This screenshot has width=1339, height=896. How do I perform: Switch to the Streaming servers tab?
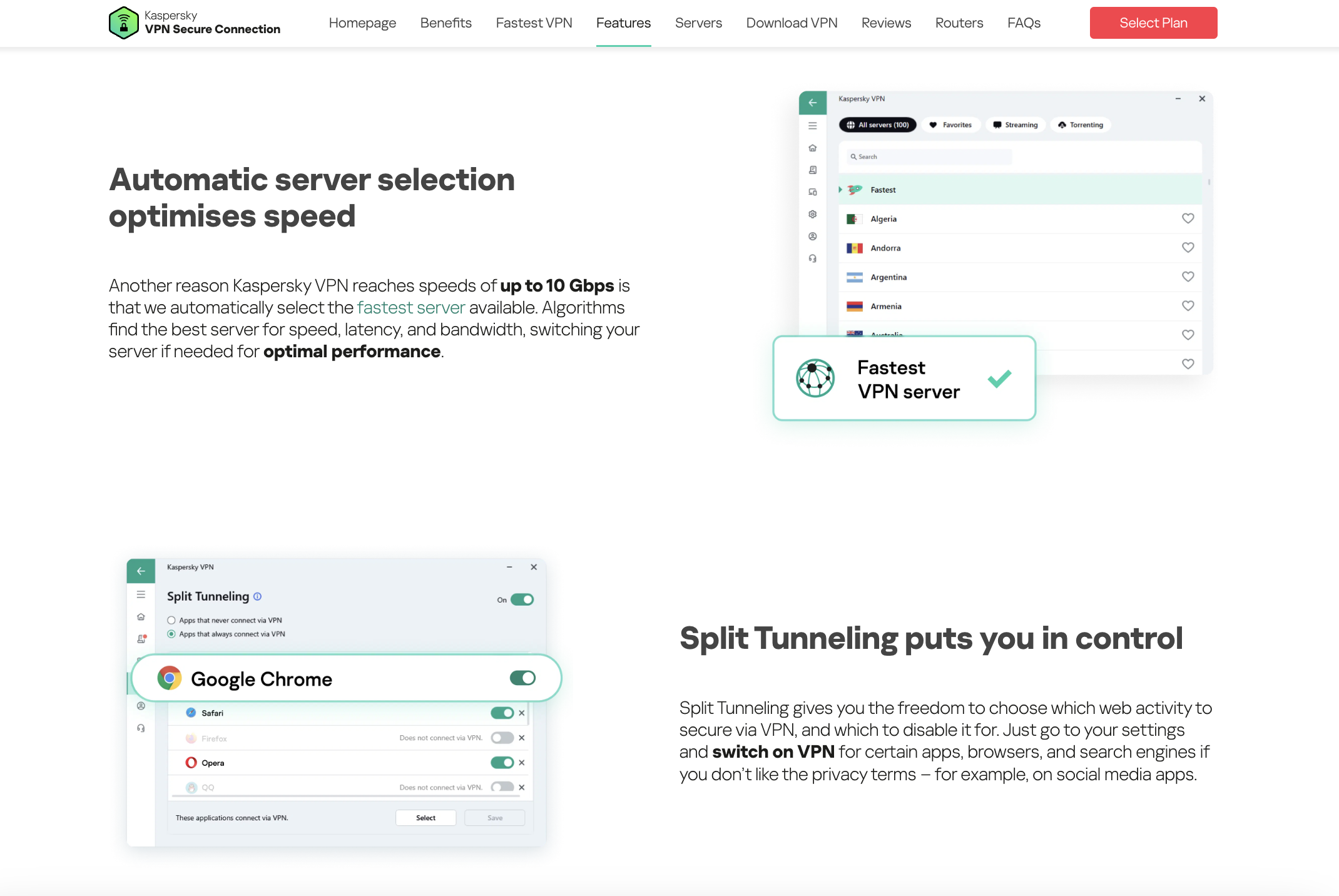[x=1015, y=125]
